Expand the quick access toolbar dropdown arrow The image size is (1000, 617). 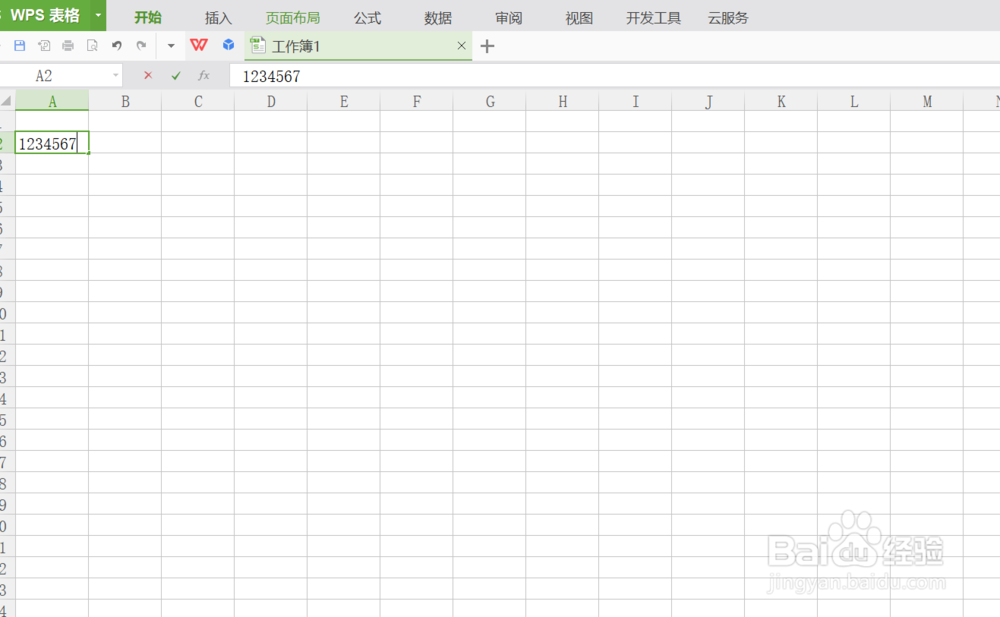(x=170, y=46)
